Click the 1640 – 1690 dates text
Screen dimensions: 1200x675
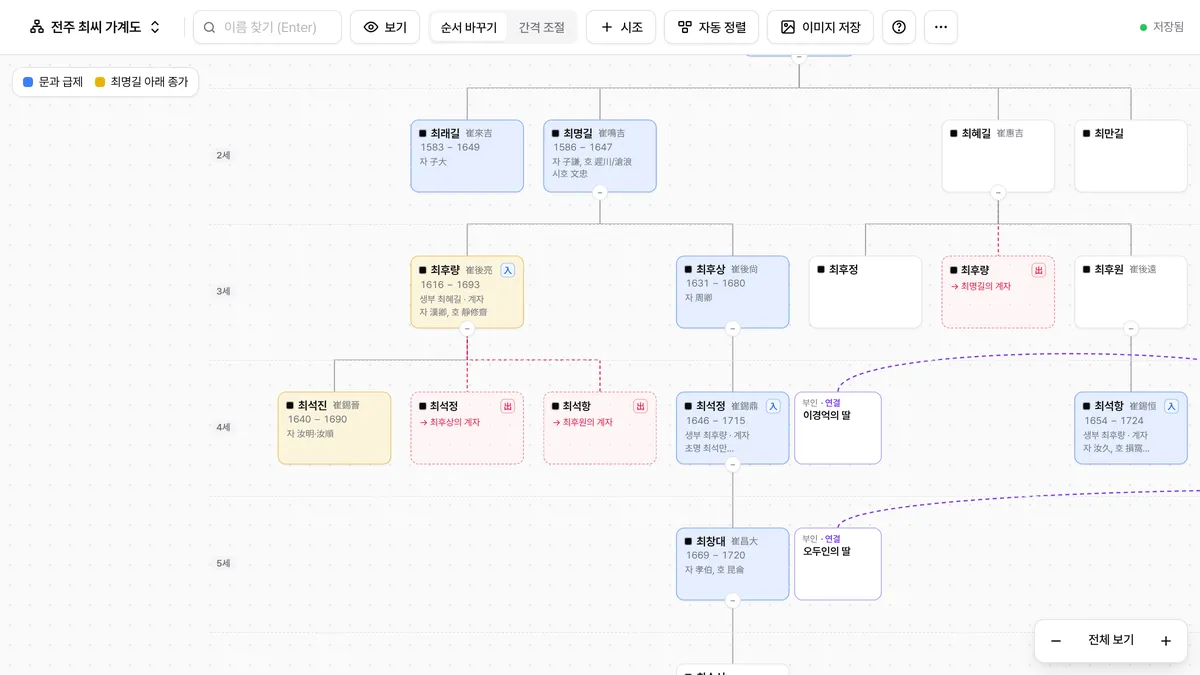click(x=317, y=420)
